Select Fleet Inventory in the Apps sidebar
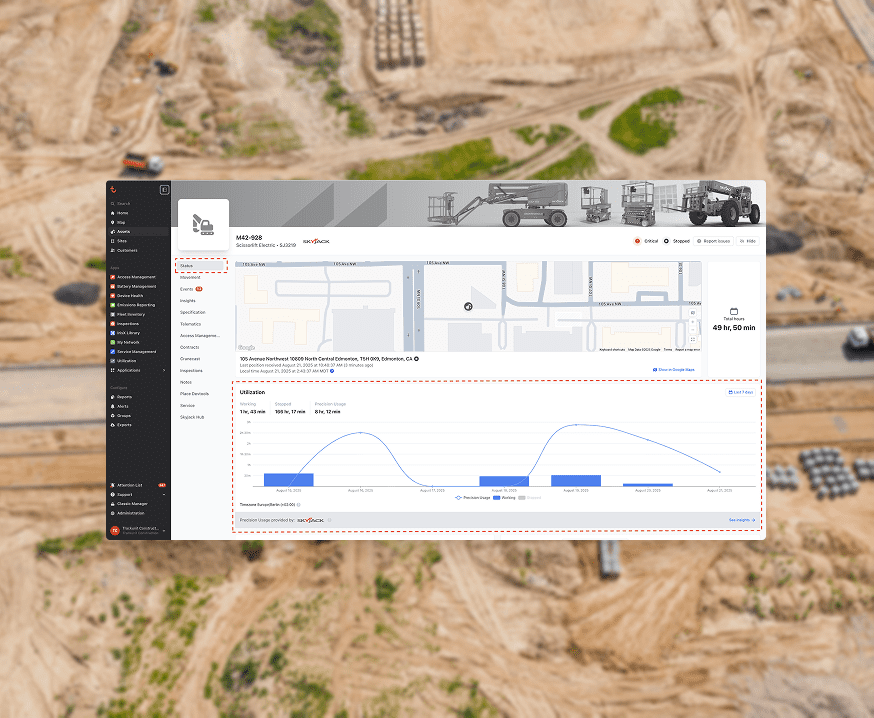 pyautogui.click(x=130, y=315)
